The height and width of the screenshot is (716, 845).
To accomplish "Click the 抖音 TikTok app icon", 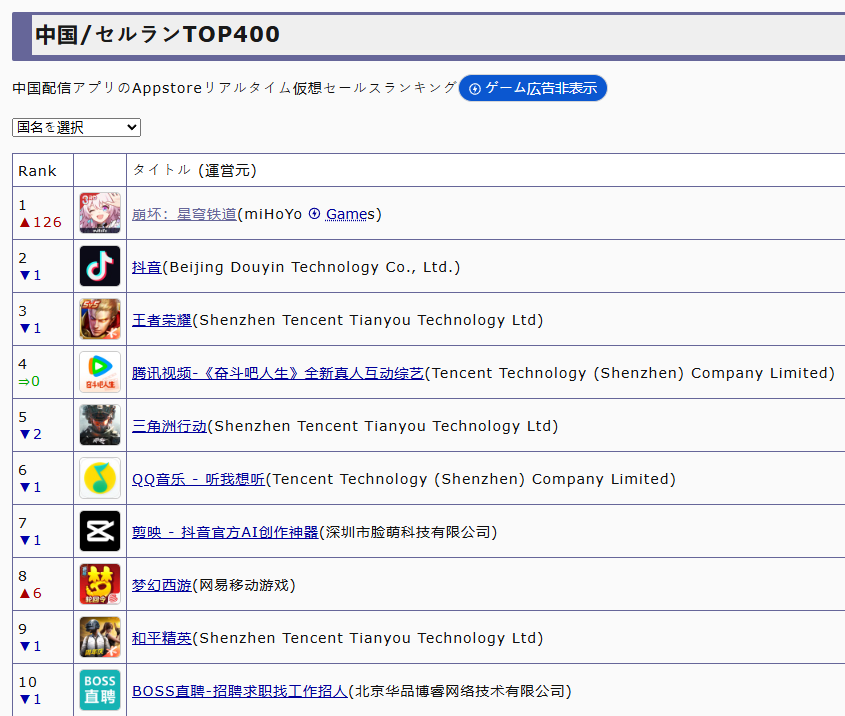I will tap(100, 266).
